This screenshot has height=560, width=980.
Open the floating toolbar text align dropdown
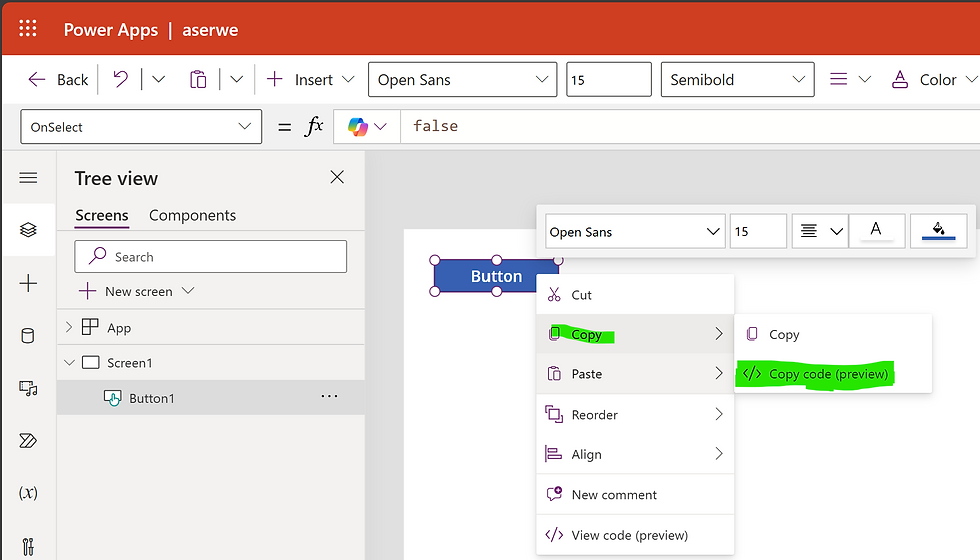click(x=820, y=232)
